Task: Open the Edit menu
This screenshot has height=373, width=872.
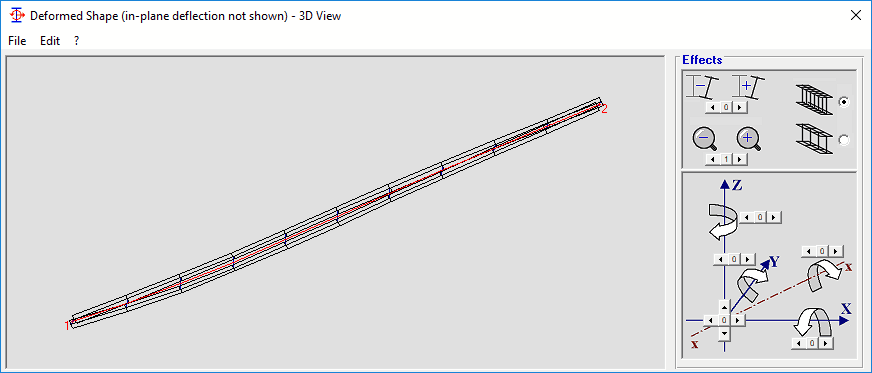Action: [50, 41]
